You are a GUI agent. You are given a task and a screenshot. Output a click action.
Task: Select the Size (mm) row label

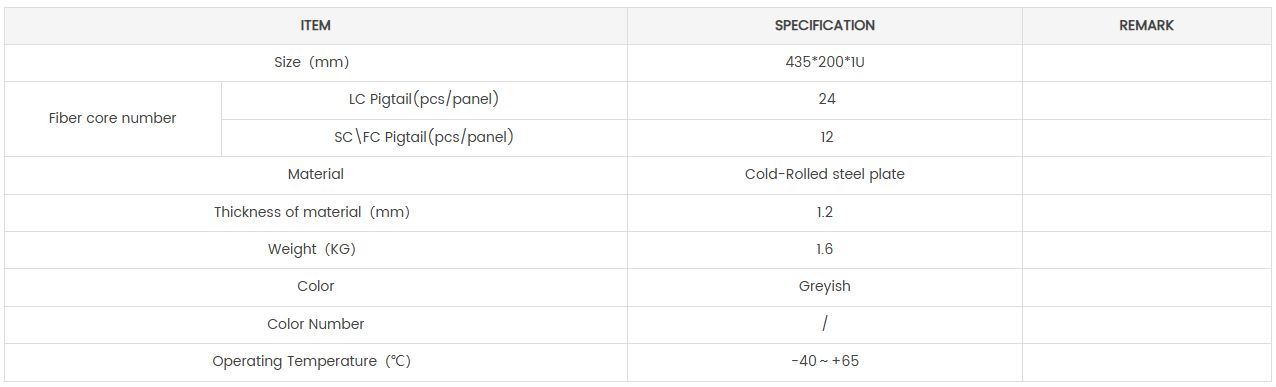pyautogui.click(x=312, y=62)
